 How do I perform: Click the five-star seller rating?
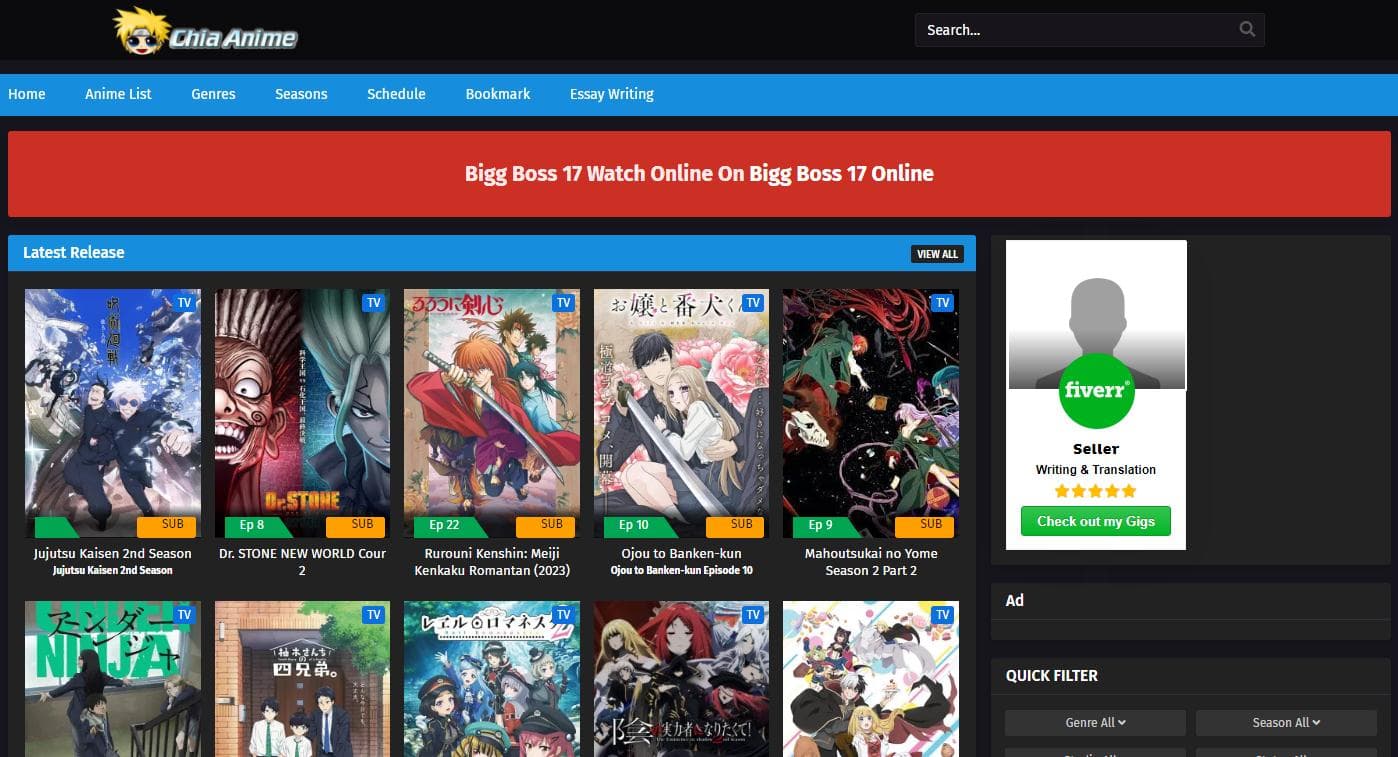1096,491
